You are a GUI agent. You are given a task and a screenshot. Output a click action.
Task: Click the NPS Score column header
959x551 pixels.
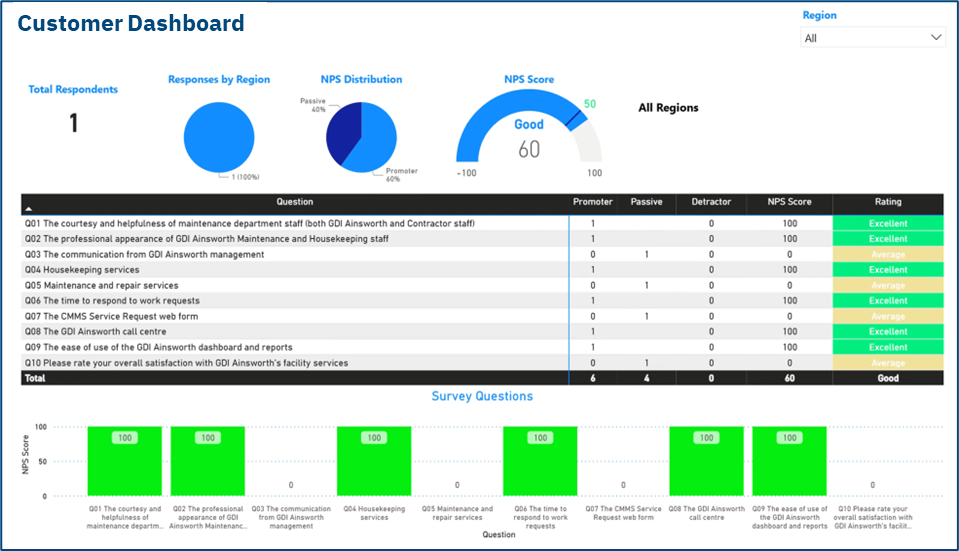click(789, 202)
